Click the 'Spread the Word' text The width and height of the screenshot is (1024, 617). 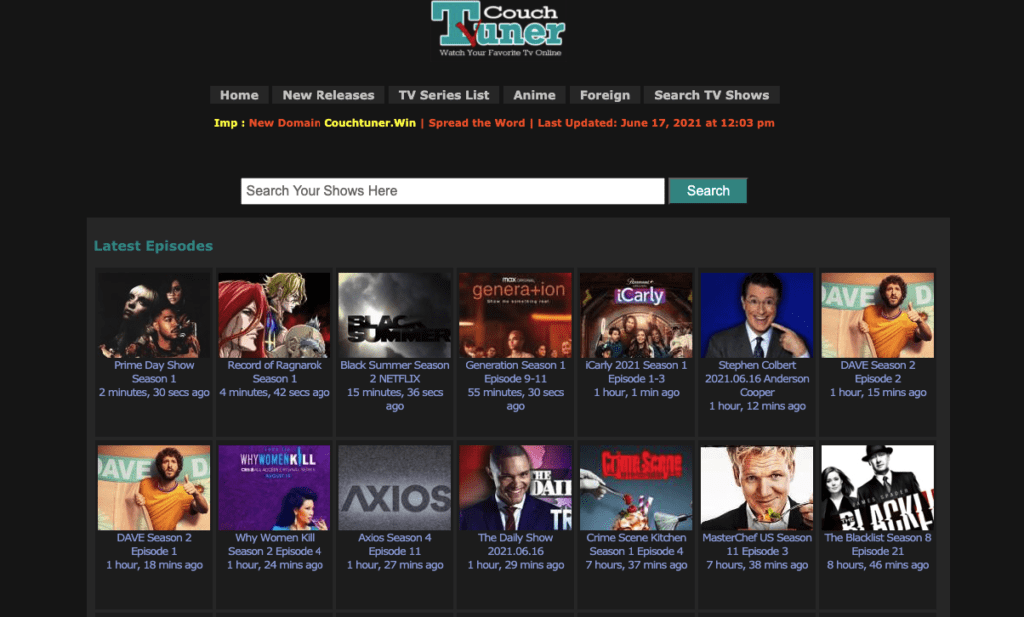tap(477, 123)
